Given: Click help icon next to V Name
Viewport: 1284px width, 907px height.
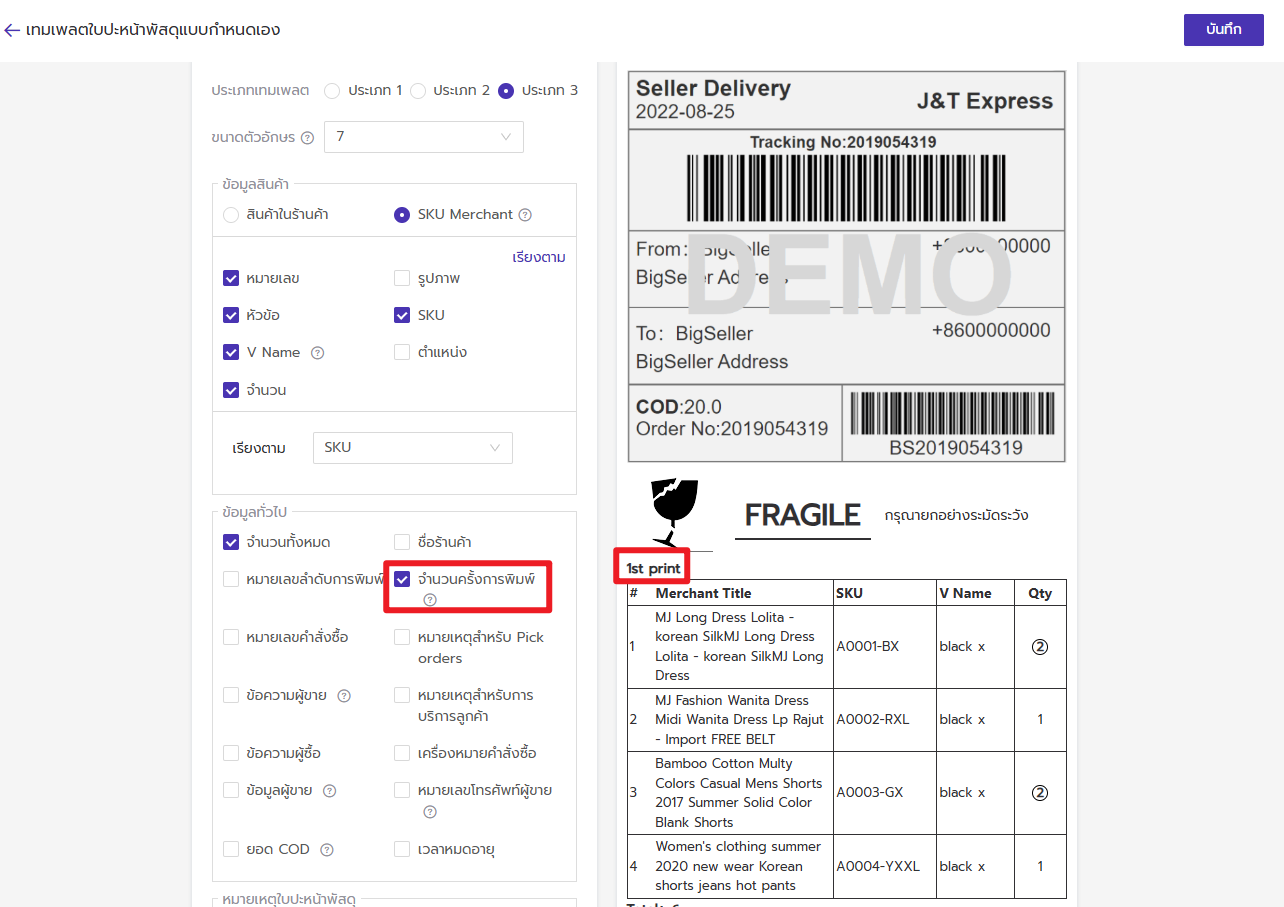Looking at the screenshot, I should point(317,353).
